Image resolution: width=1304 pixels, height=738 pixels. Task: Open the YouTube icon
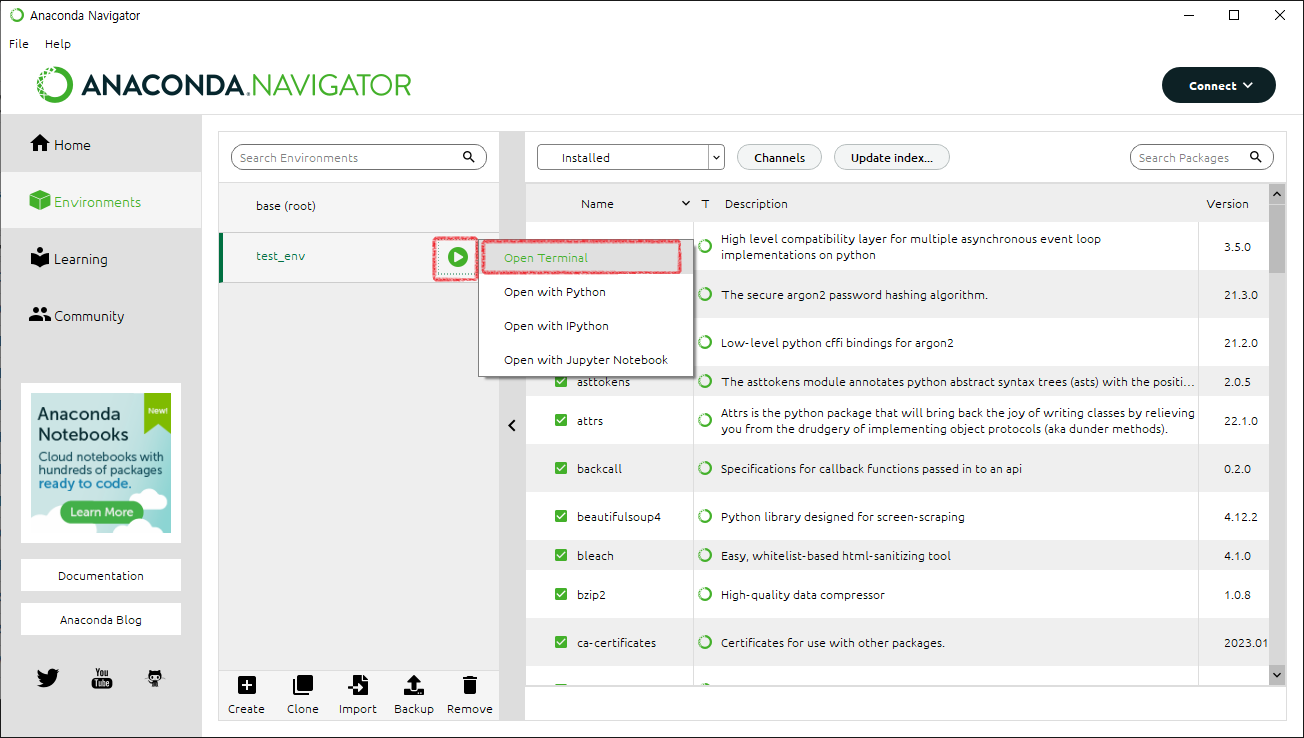pyautogui.click(x=102, y=678)
